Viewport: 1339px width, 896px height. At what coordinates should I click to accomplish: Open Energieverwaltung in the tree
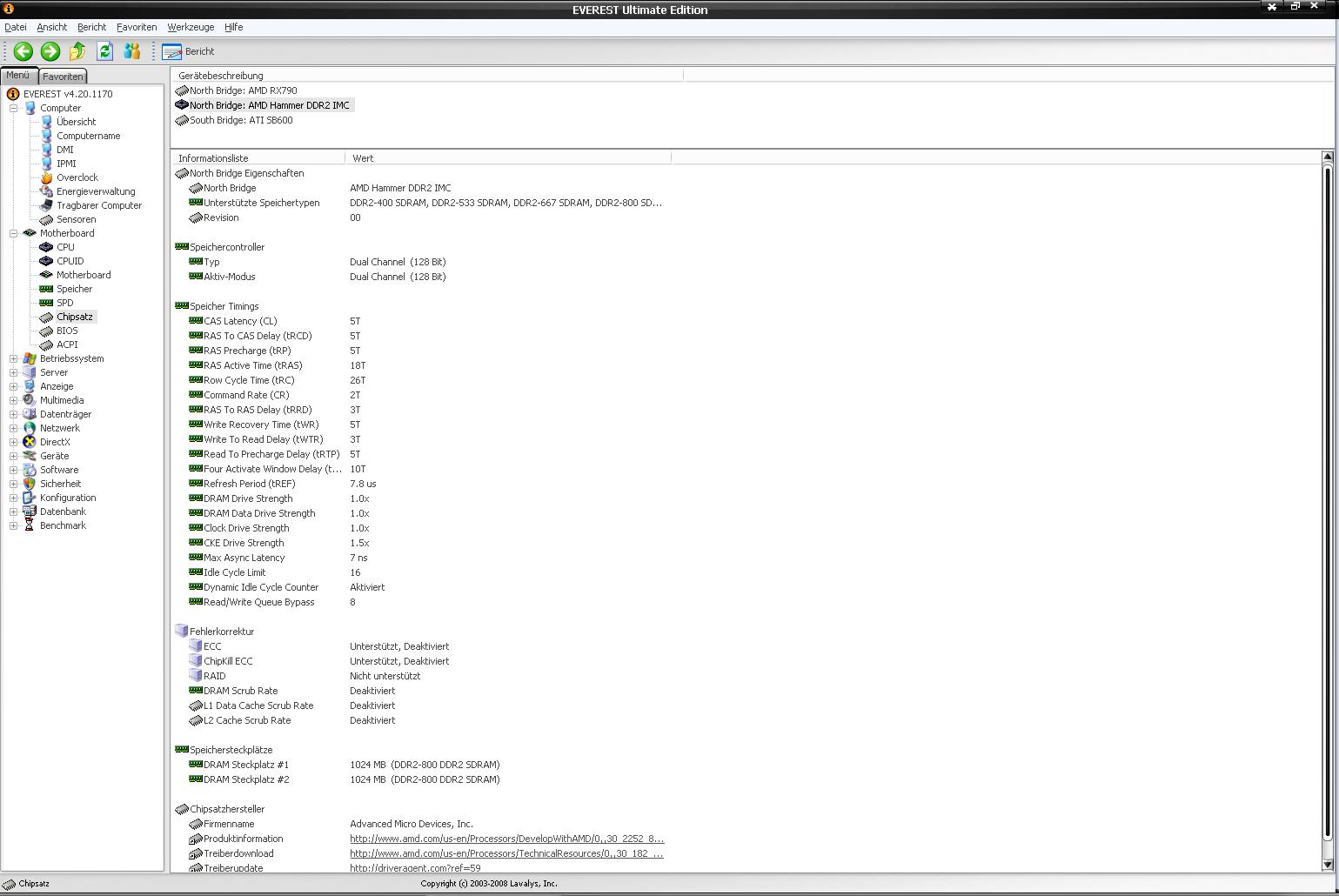coord(96,191)
